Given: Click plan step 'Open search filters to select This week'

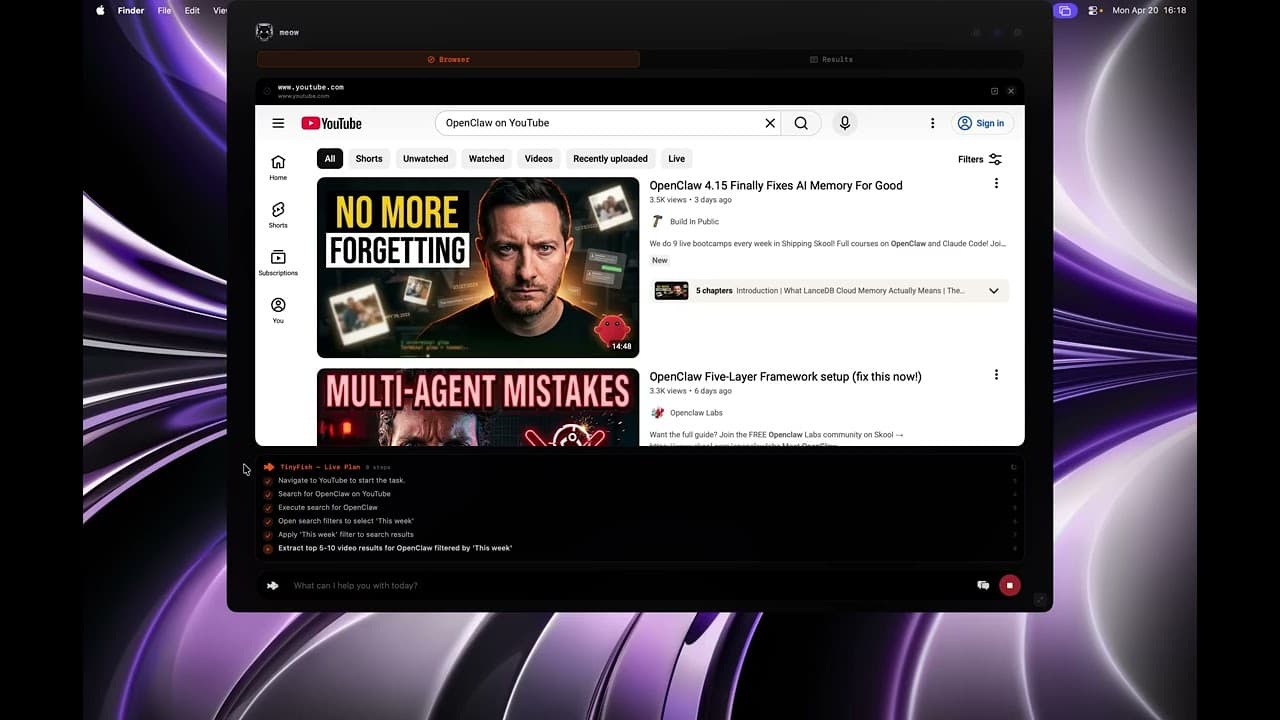Looking at the screenshot, I should (346, 521).
